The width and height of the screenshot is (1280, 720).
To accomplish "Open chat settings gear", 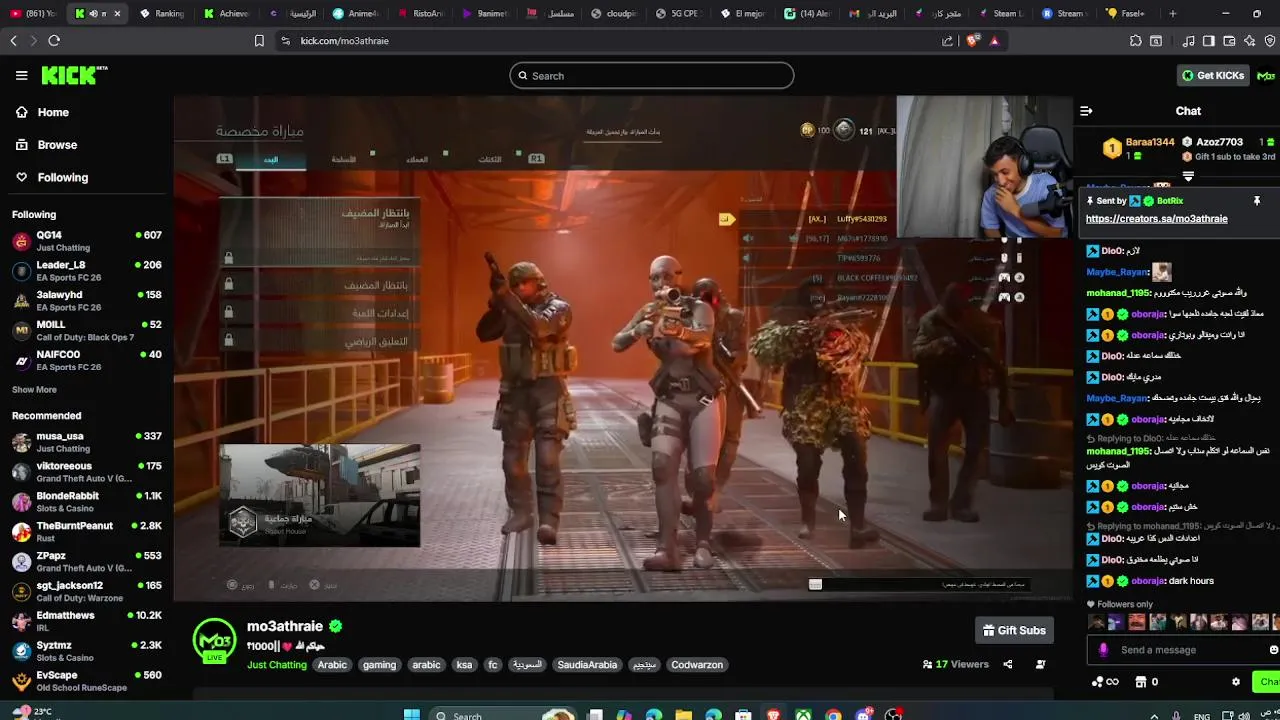I will [1235, 682].
